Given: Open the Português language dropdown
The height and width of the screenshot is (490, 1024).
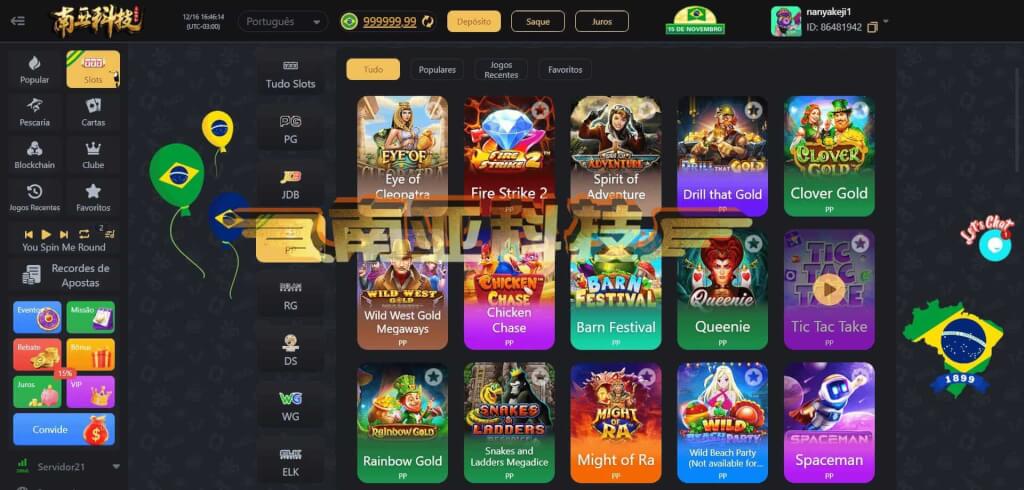Looking at the screenshot, I should (x=283, y=22).
